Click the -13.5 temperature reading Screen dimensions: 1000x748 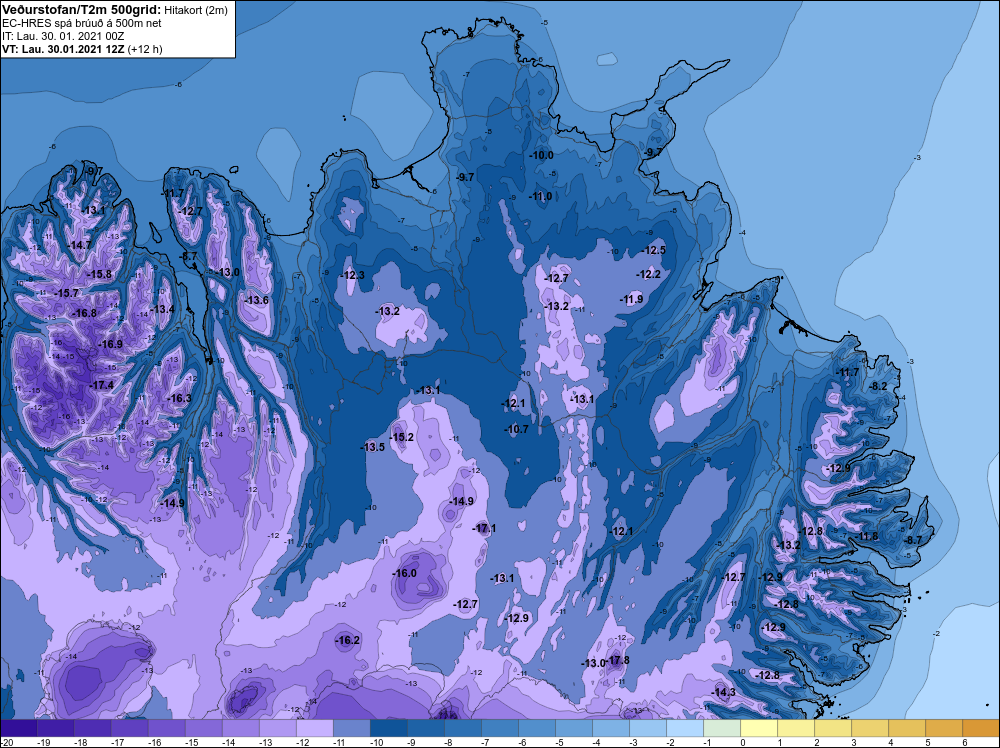373,447
